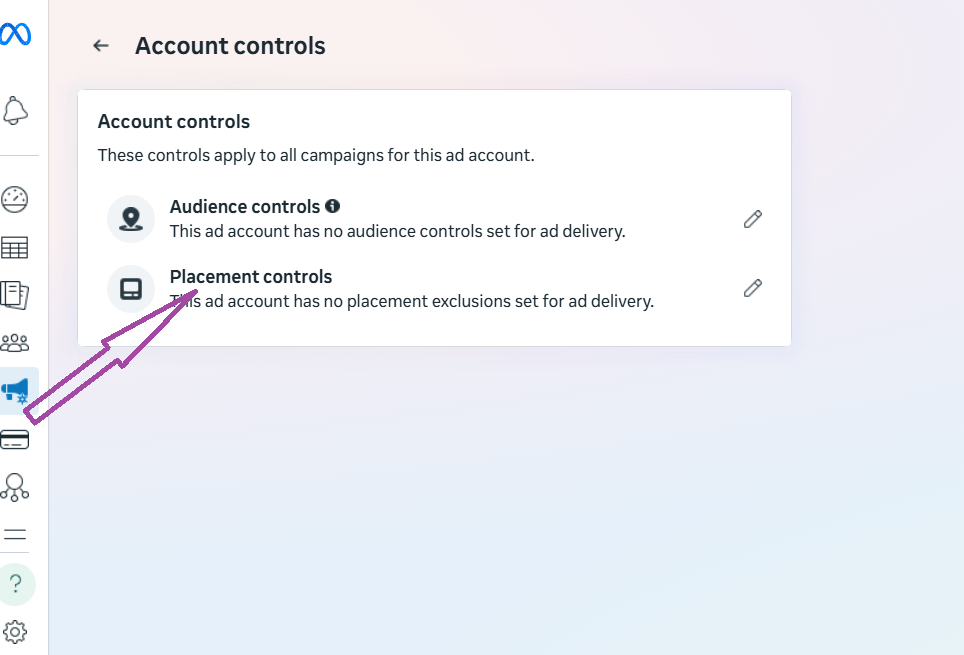Select the Account overview speedometer icon
This screenshot has width=964, height=655.
click(14, 199)
